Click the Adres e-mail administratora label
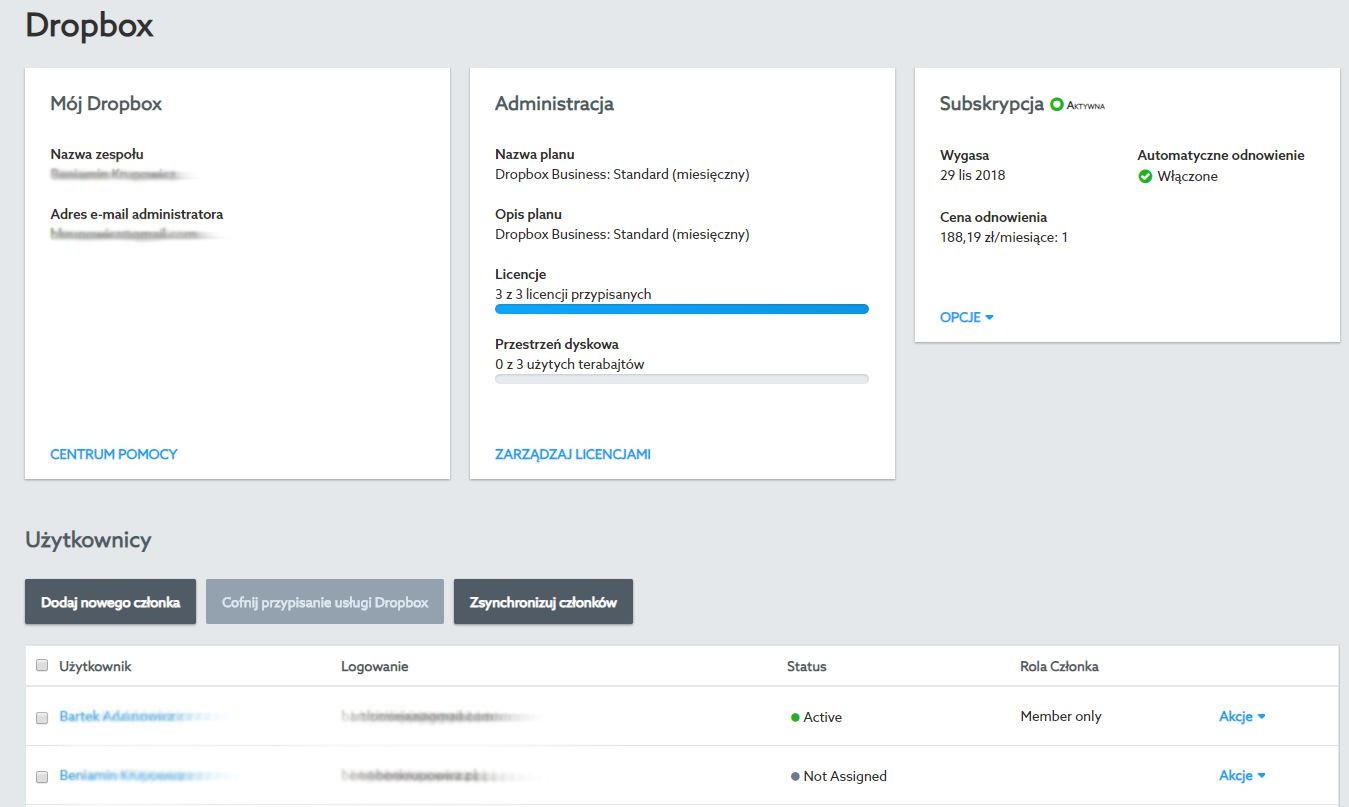 137,215
